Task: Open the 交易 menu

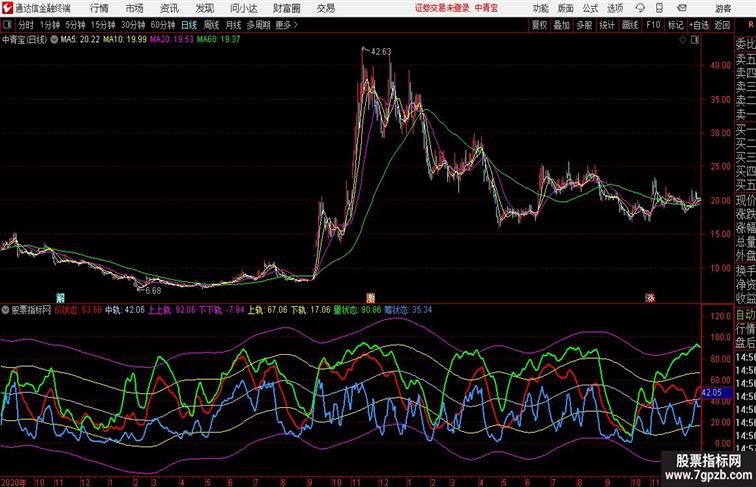Action: pyautogui.click(x=326, y=8)
